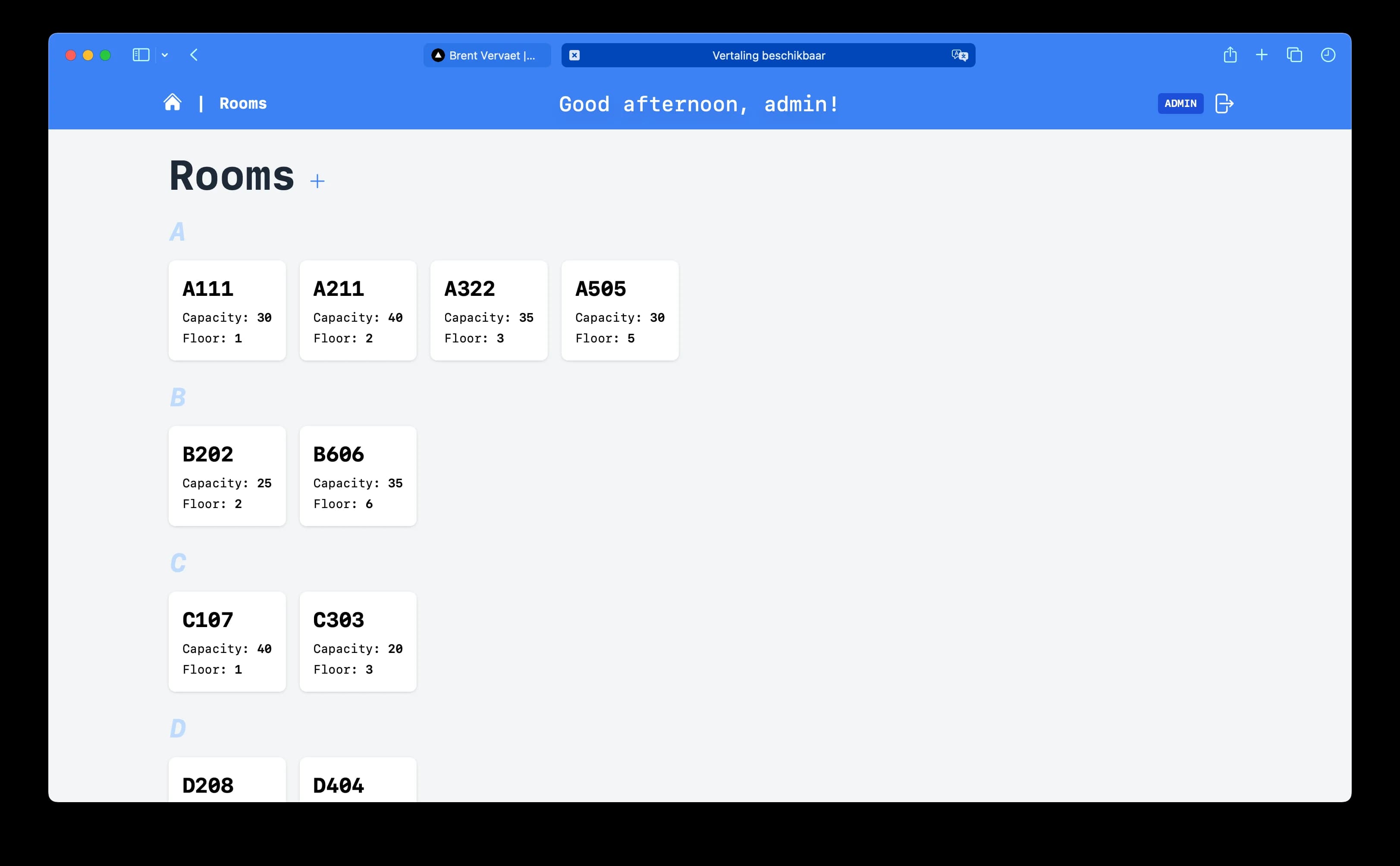
Task: Open the room card B606
Action: click(x=358, y=476)
